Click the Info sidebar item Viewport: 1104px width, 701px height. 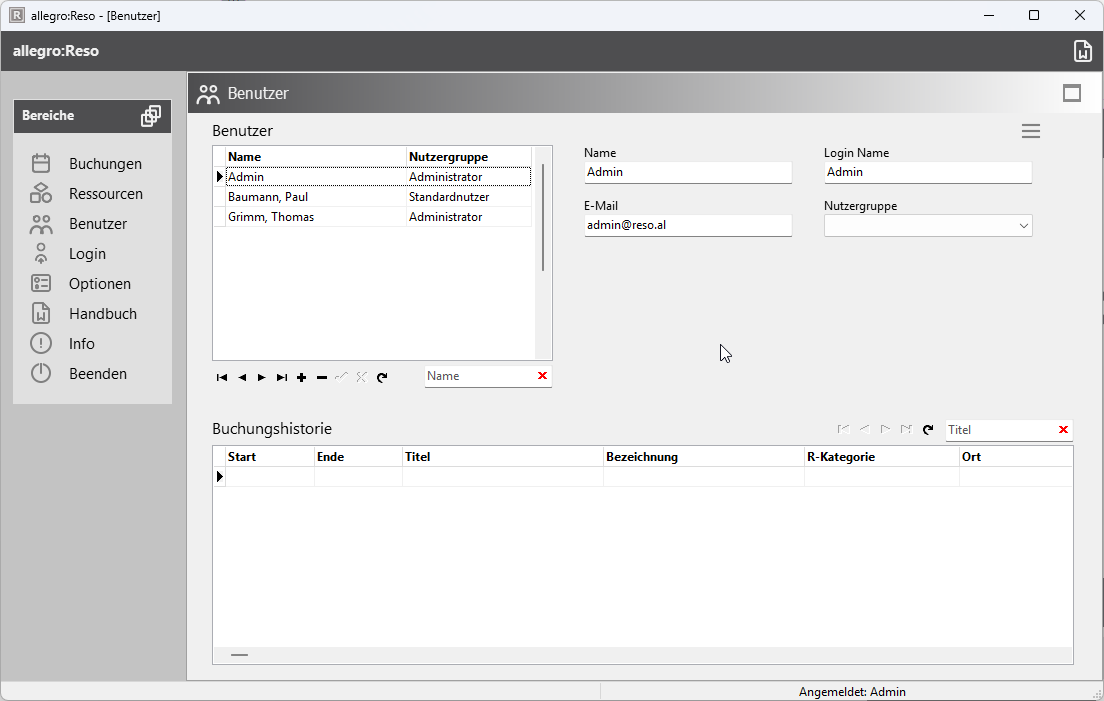coord(81,344)
